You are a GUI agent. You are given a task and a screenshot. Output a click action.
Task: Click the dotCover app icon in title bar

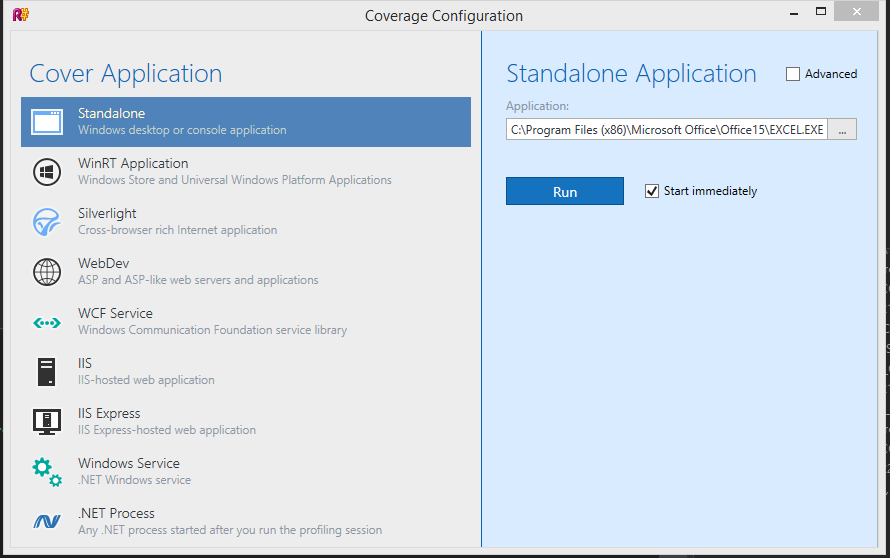(x=20, y=14)
